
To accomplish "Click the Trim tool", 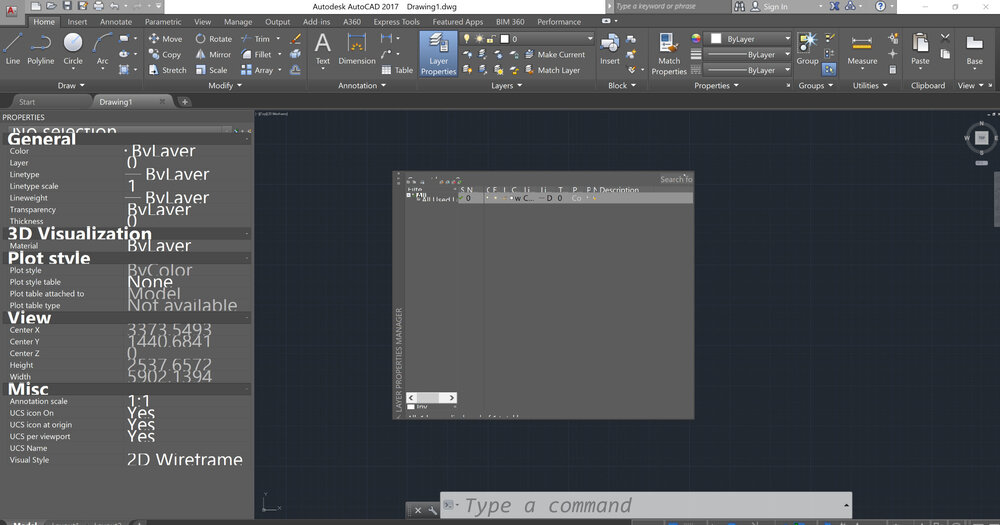I will 256,39.
